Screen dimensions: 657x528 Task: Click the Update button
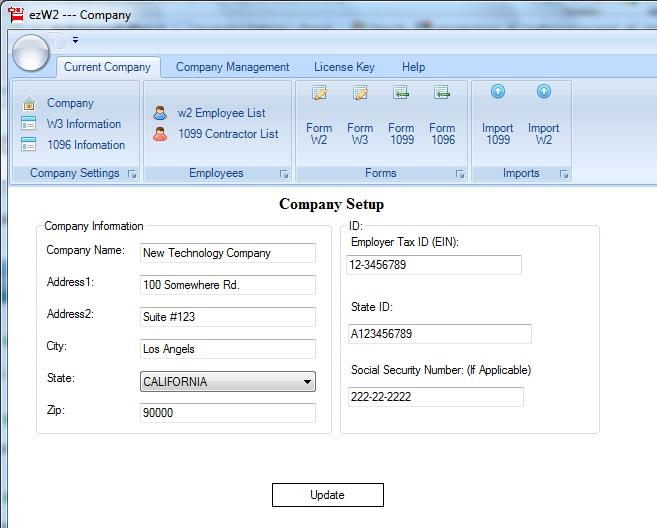[328, 495]
